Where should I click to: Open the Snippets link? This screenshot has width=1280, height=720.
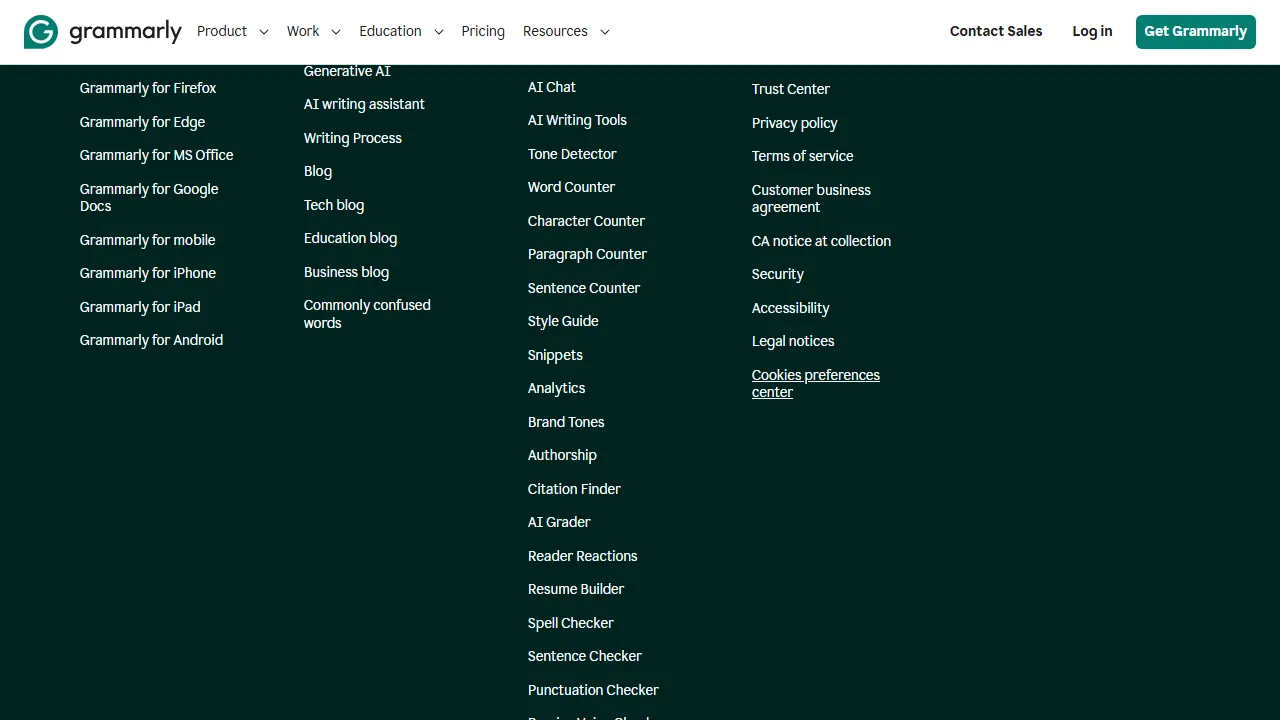[555, 355]
